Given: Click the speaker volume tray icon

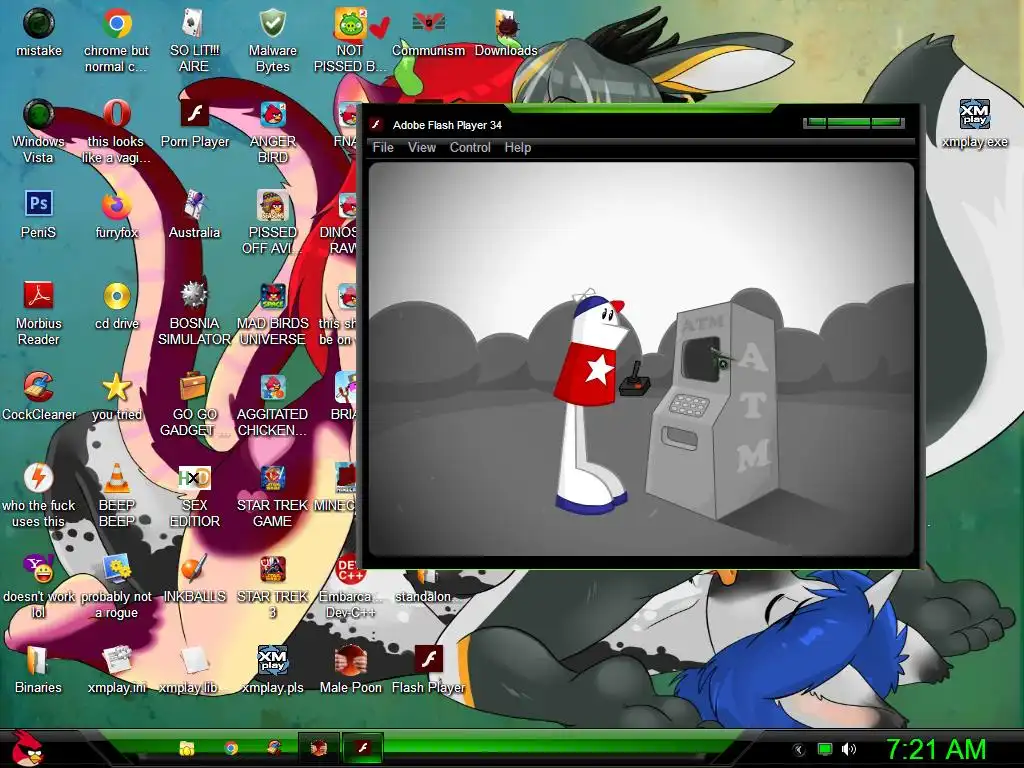Looking at the screenshot, I should click(849, 749).
